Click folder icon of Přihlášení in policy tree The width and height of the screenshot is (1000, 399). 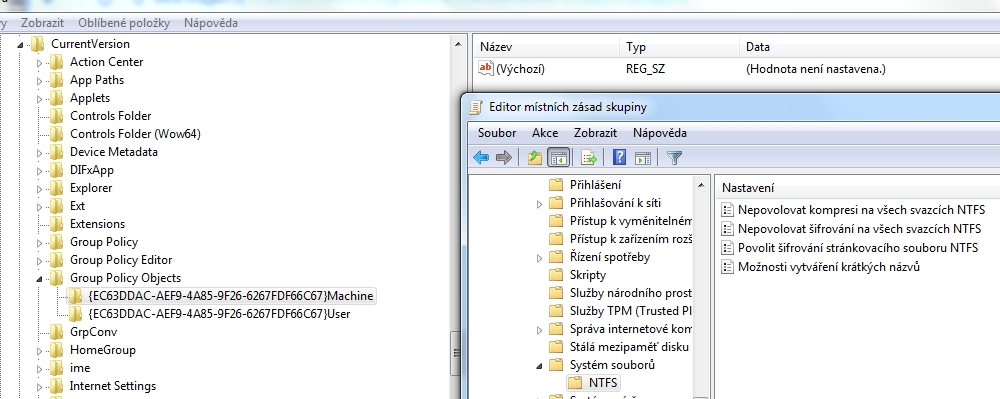tap(556, 185)
